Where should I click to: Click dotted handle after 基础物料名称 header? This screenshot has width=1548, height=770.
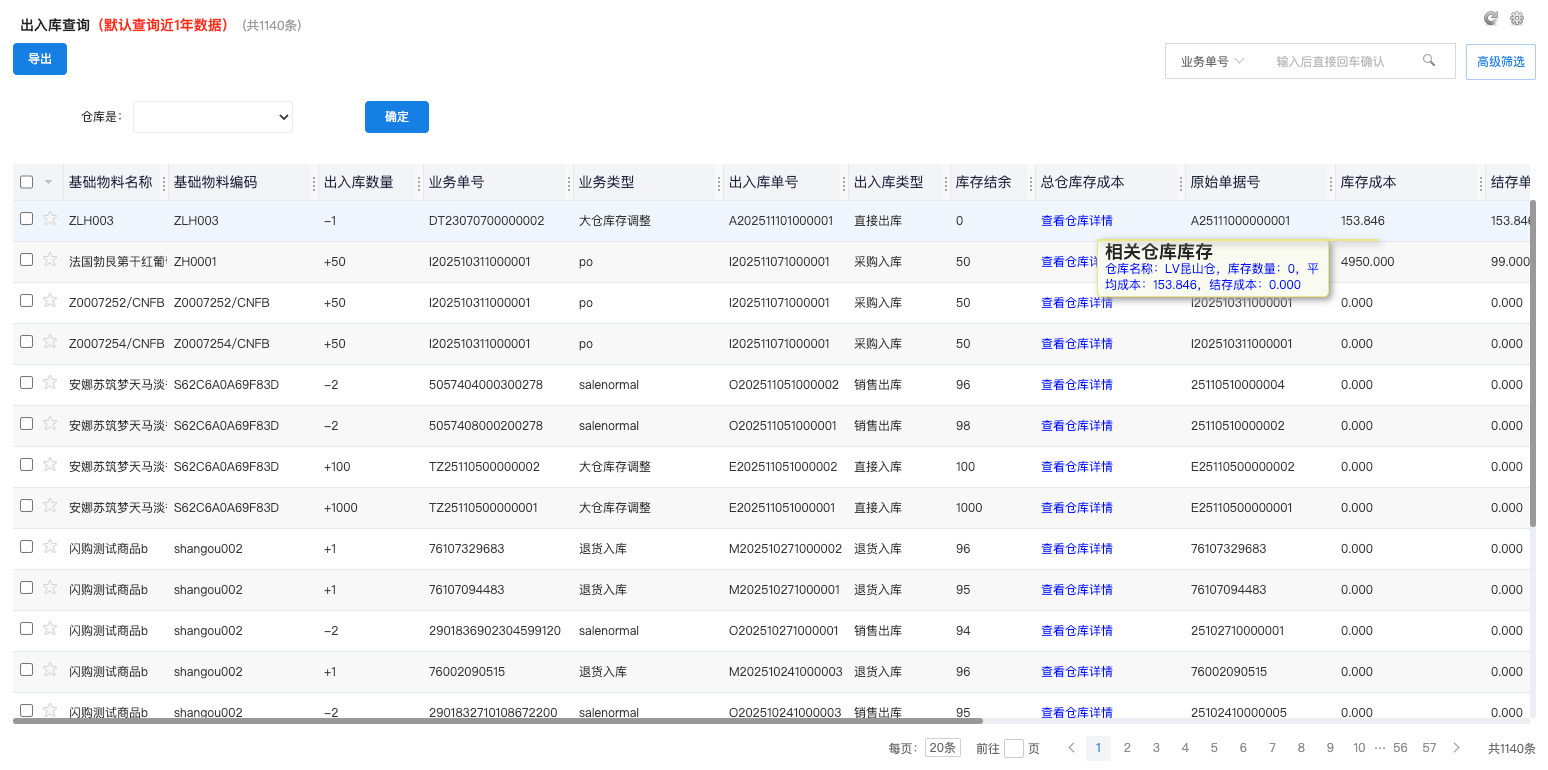point(165,183)
